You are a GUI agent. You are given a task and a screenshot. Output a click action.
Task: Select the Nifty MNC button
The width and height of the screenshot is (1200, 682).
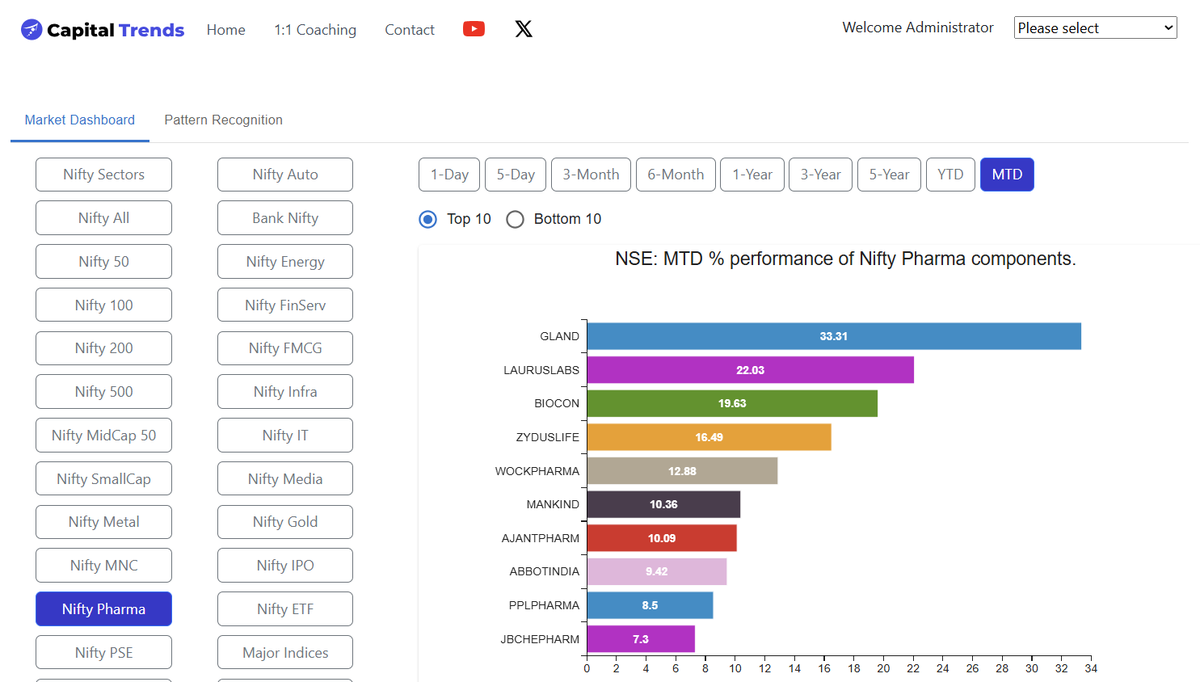[104, 565]
